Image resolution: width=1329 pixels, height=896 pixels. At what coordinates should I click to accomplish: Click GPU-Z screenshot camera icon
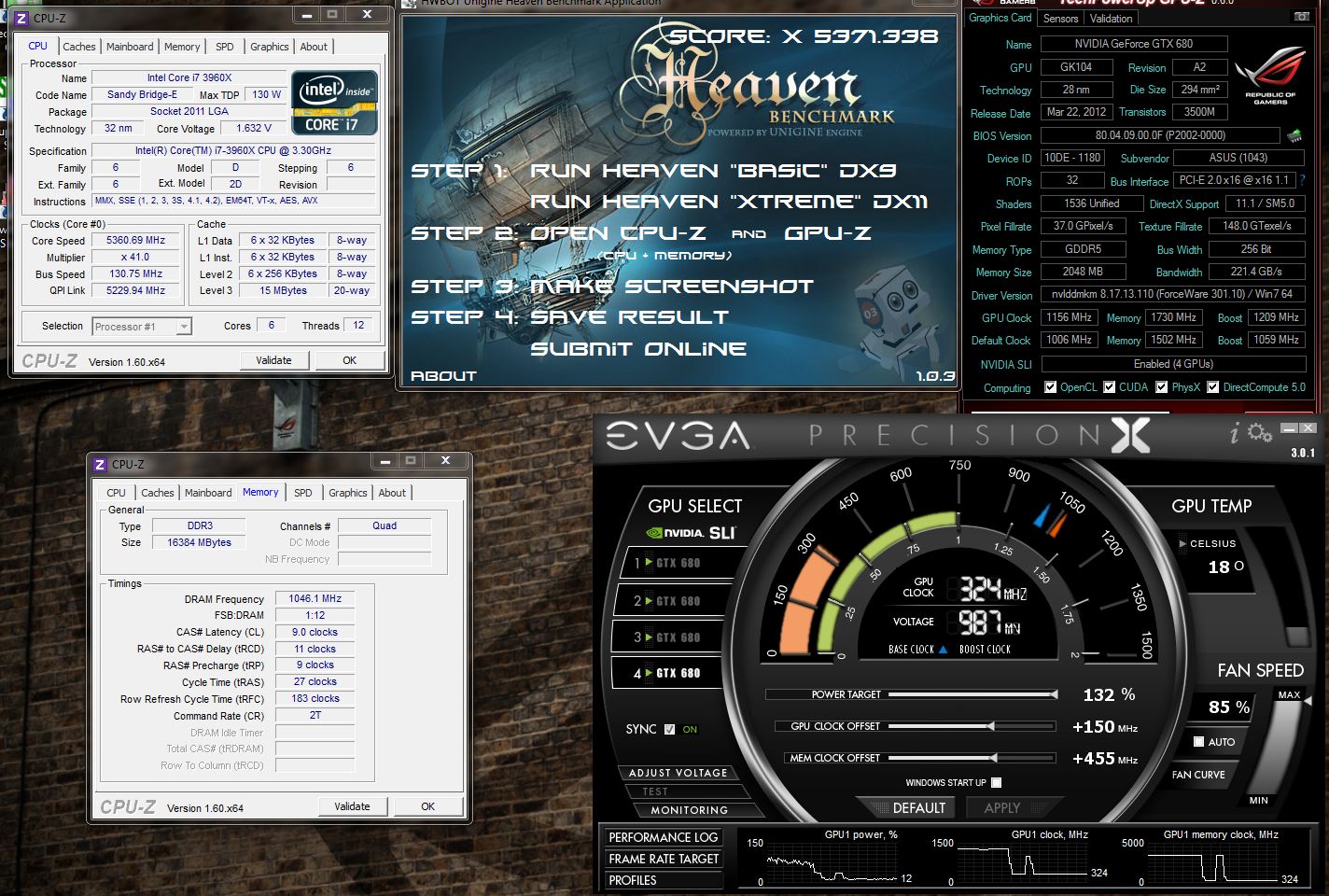point(1301,17)
